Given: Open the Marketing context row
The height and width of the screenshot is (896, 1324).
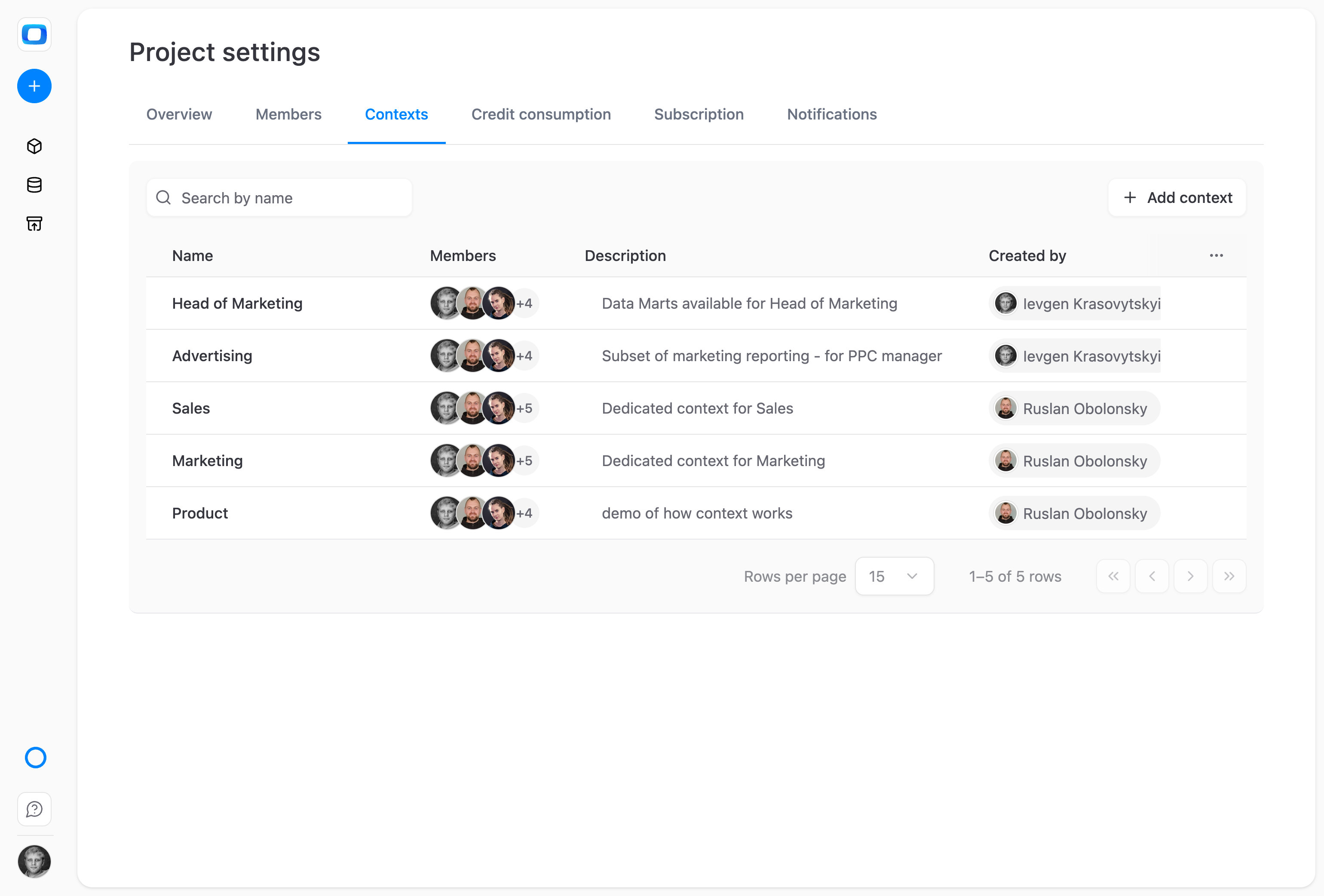Looking at the screenshot, I should [x=696, y=460].
